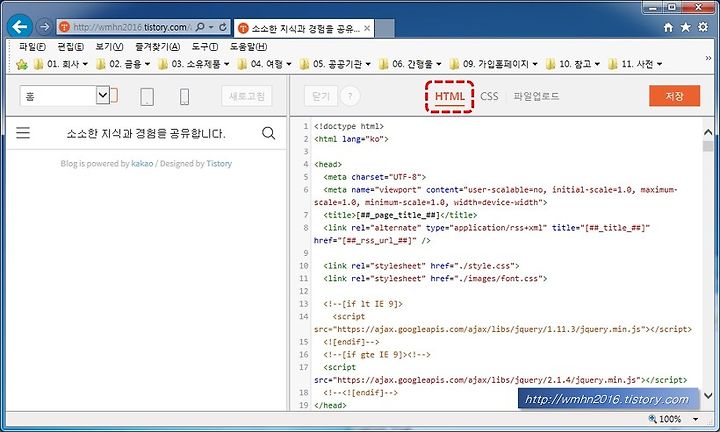Open a new blank browser tab

[x=385, y=28]
